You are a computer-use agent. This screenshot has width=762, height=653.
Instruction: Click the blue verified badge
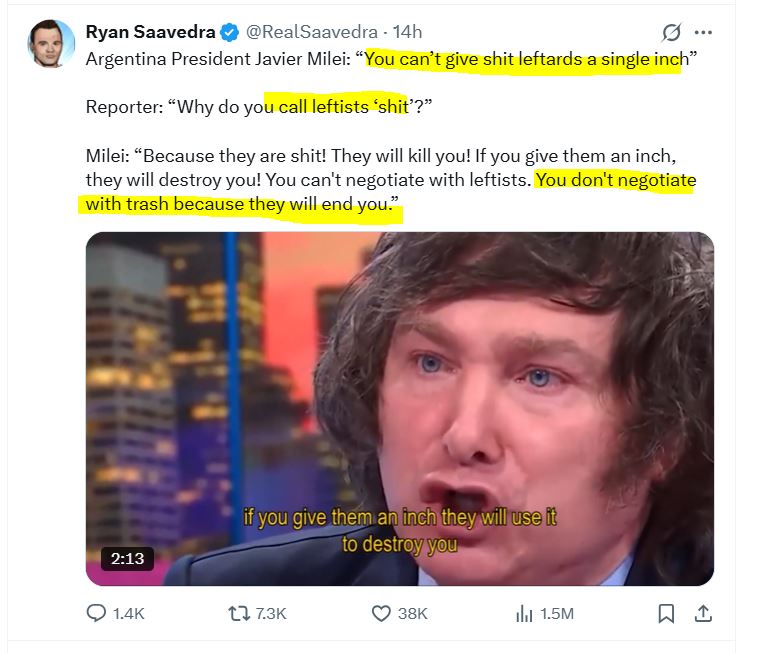point(229,33)
